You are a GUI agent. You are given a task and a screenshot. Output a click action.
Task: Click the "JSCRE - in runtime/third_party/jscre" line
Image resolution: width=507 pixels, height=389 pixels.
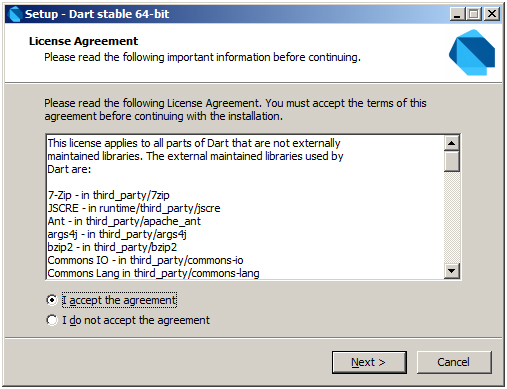(x=134, y=208)
